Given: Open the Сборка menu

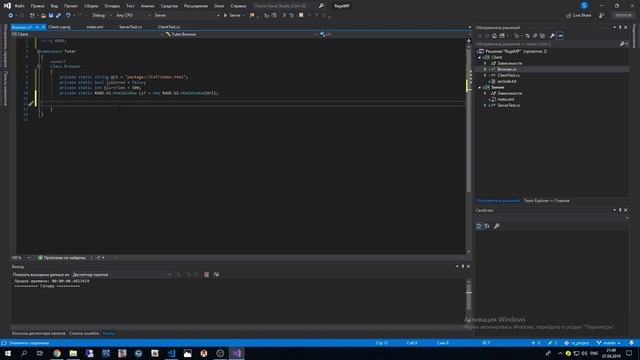Looking at the screenshot, I should tap(91, 6).
